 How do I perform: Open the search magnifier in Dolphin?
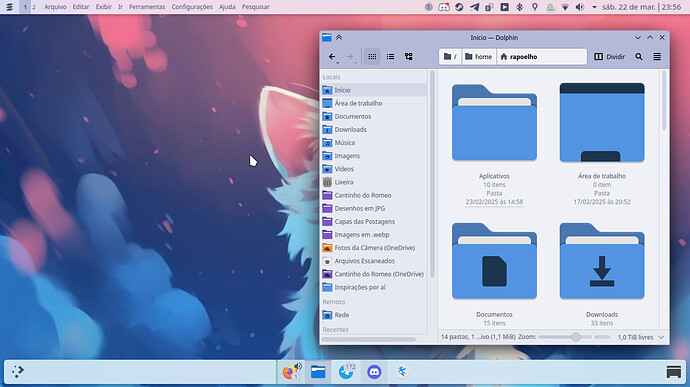[x=639, y=57]
